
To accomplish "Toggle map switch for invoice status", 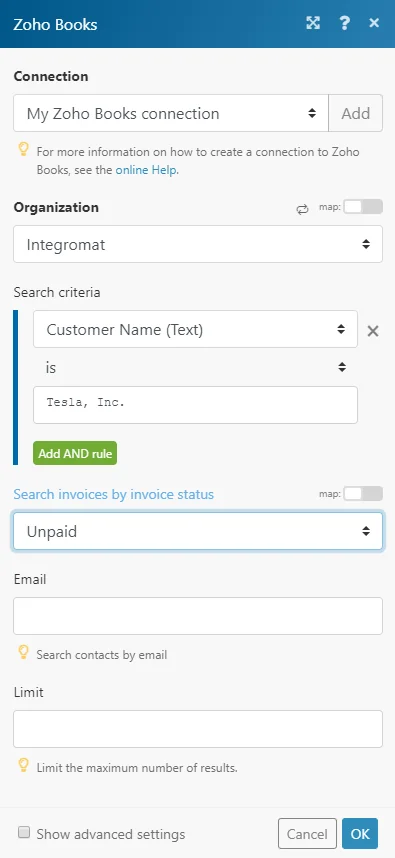I will tap(363, 494).
